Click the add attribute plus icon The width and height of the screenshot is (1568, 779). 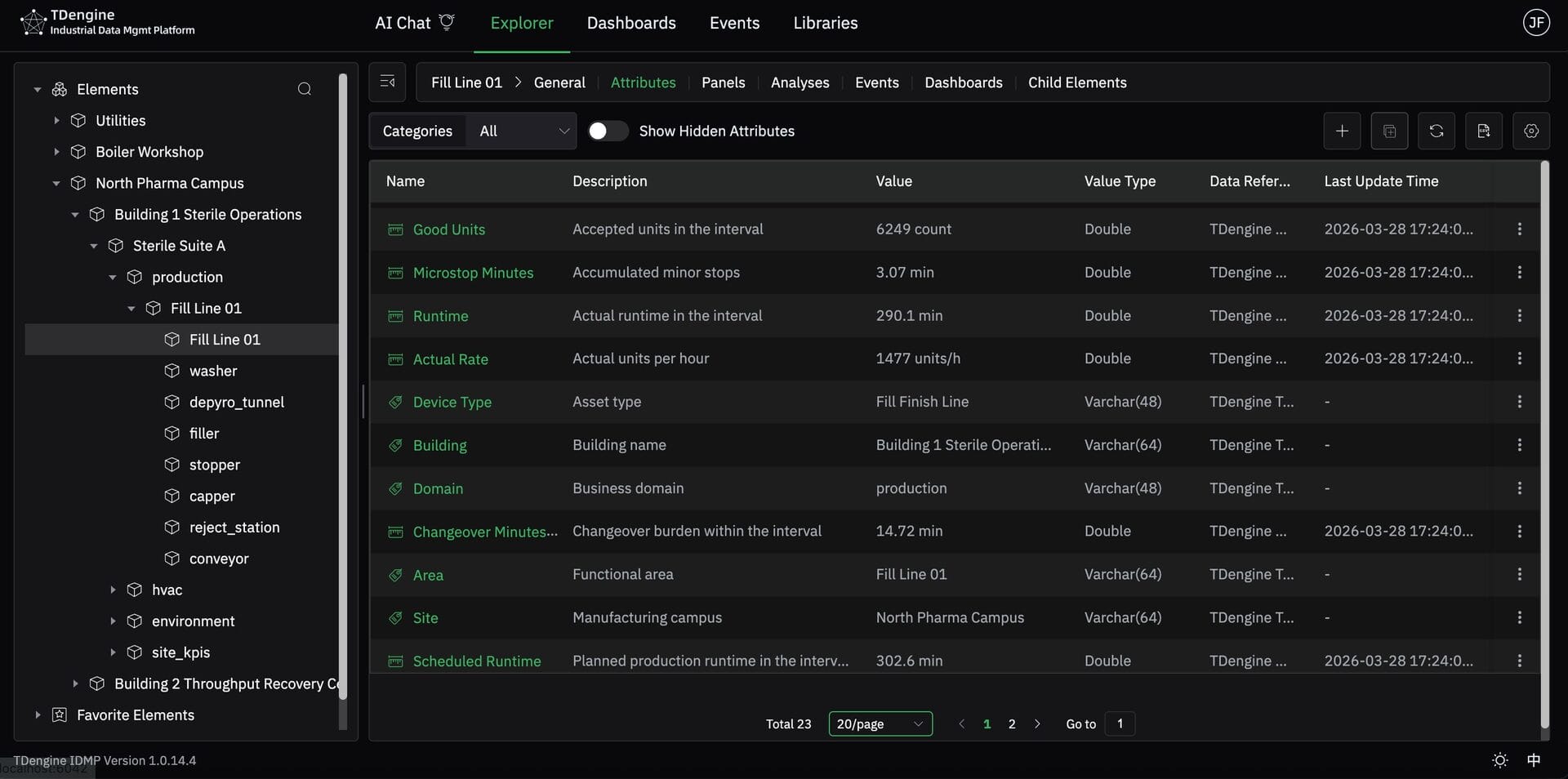1341,131
